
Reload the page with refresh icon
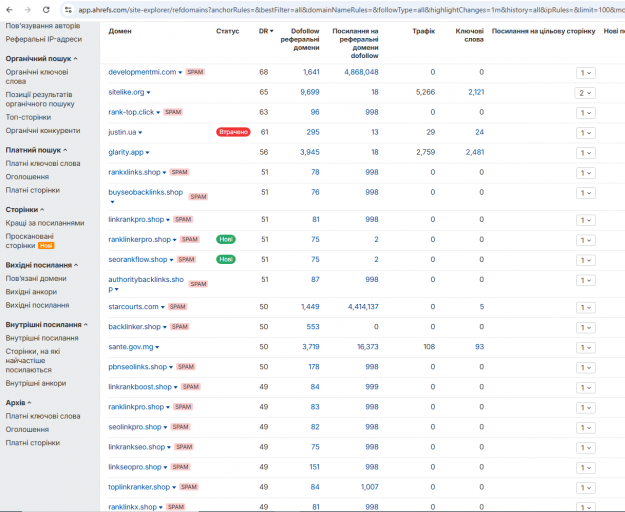(46, 10)
